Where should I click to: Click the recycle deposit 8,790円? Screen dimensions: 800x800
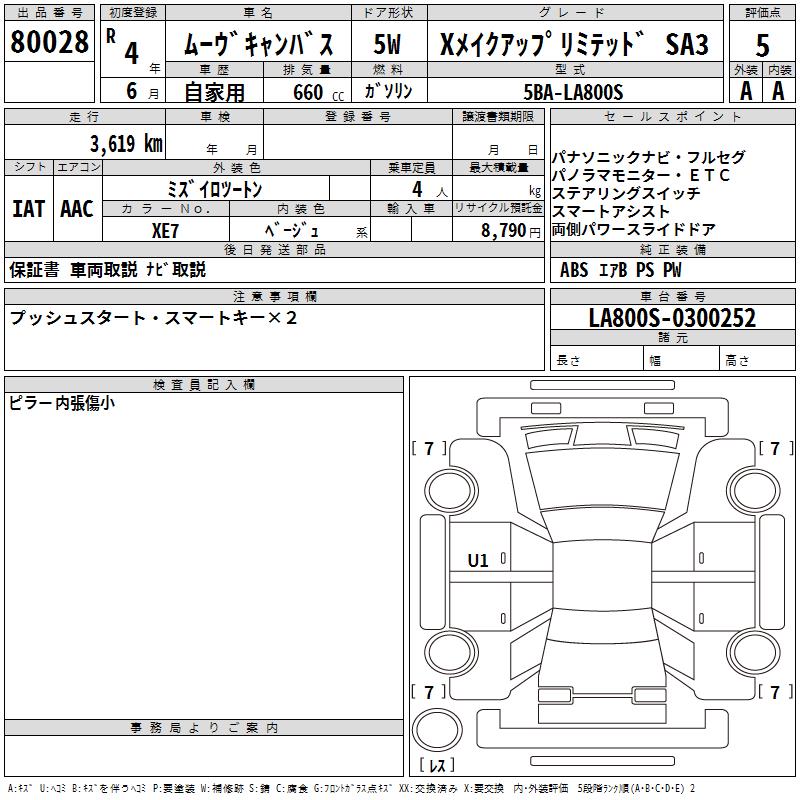click(x=511, y=231)
